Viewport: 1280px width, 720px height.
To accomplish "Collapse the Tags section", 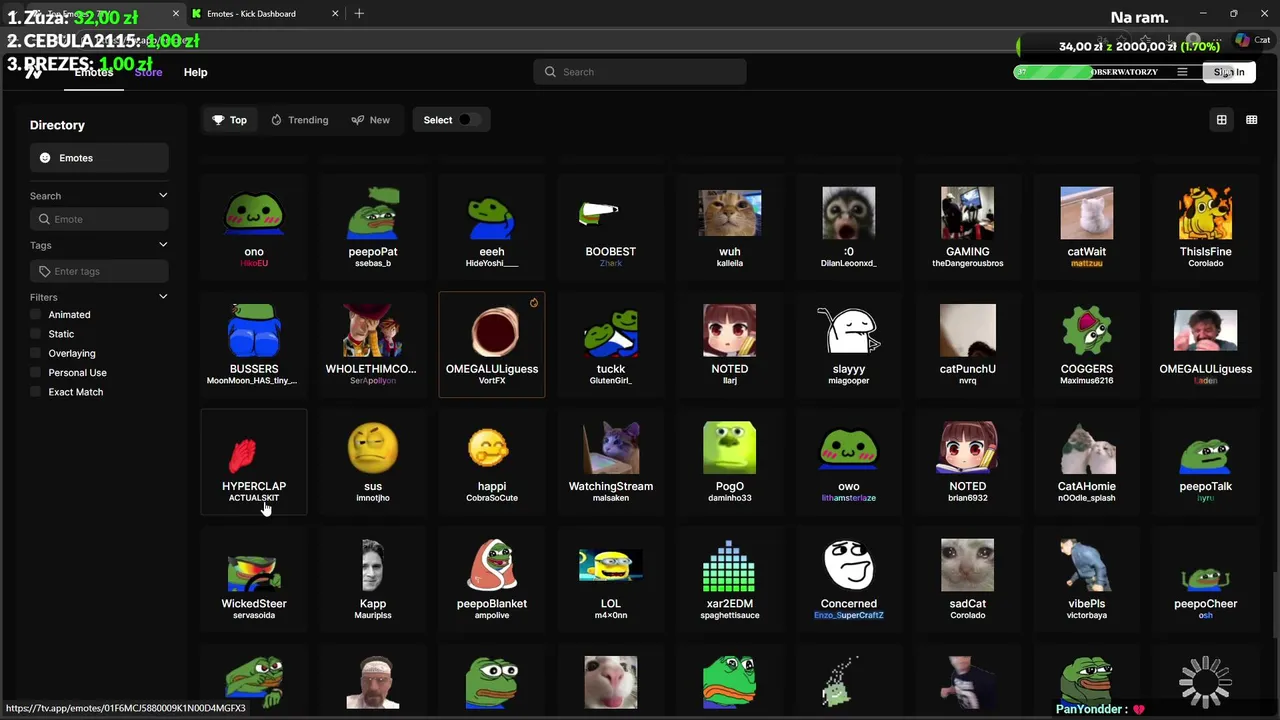I will [163, 245].
